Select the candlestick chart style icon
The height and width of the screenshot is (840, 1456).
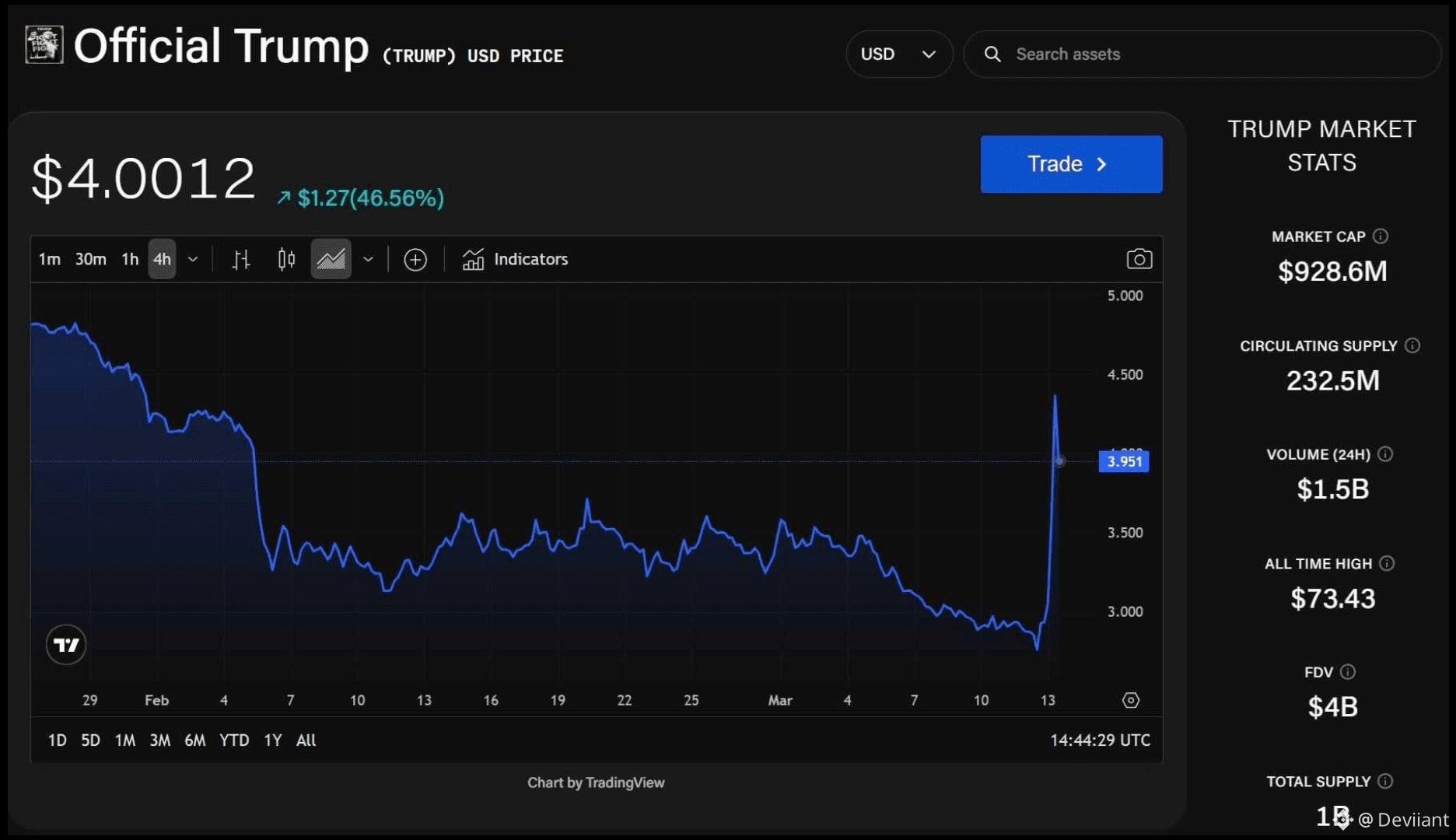(x=286, y=259)
